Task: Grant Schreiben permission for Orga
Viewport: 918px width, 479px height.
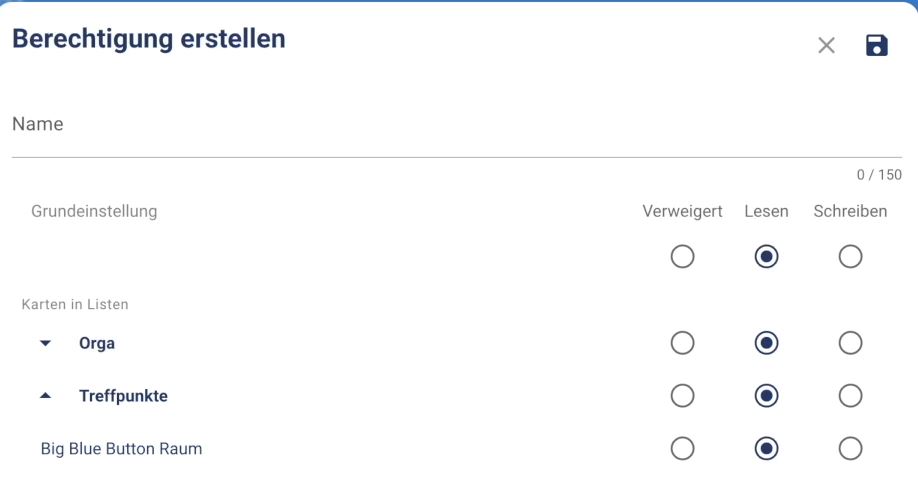Action: point(850,343)
